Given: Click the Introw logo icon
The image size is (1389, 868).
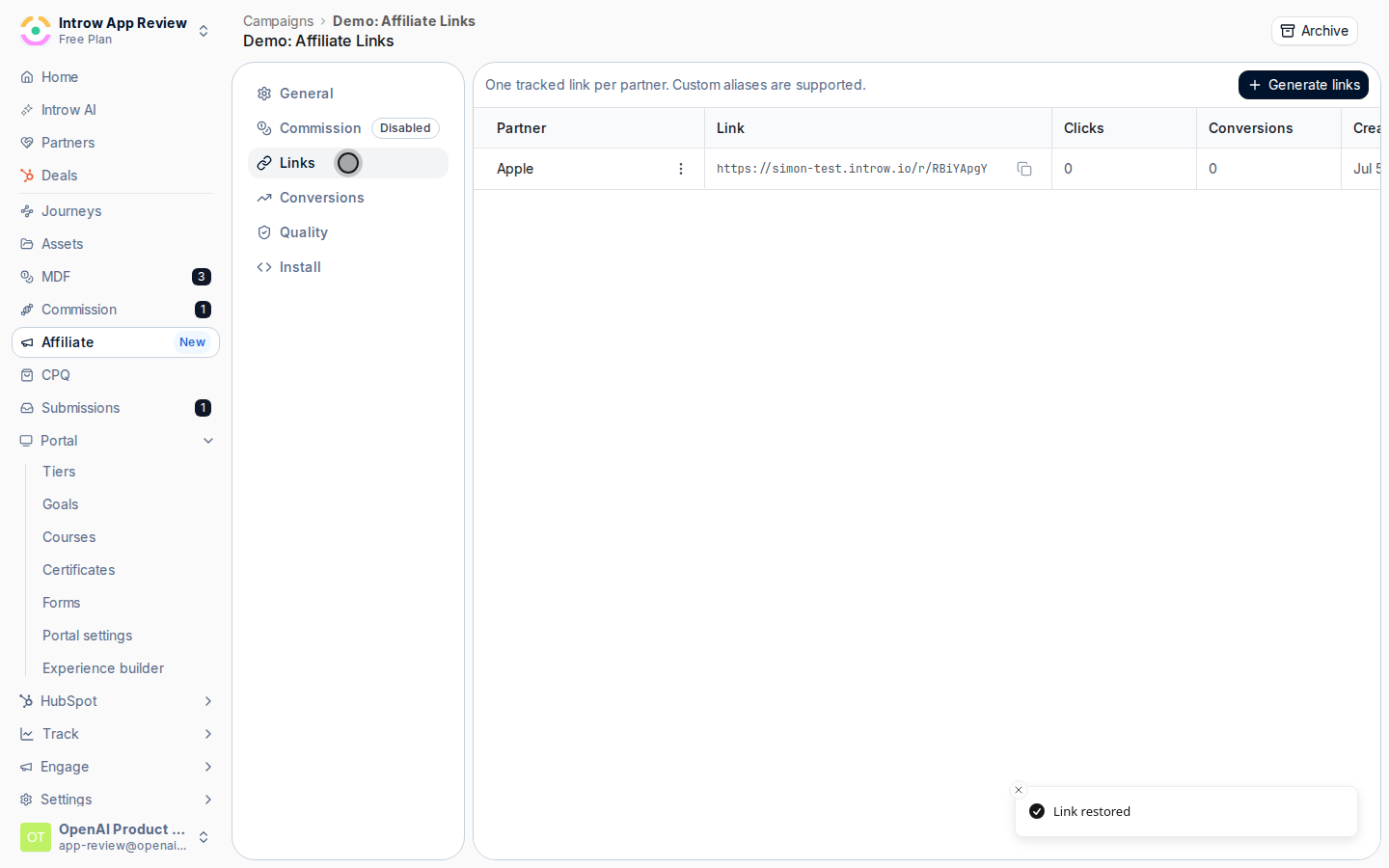Looking at the screenshot, I should [36, 31].
